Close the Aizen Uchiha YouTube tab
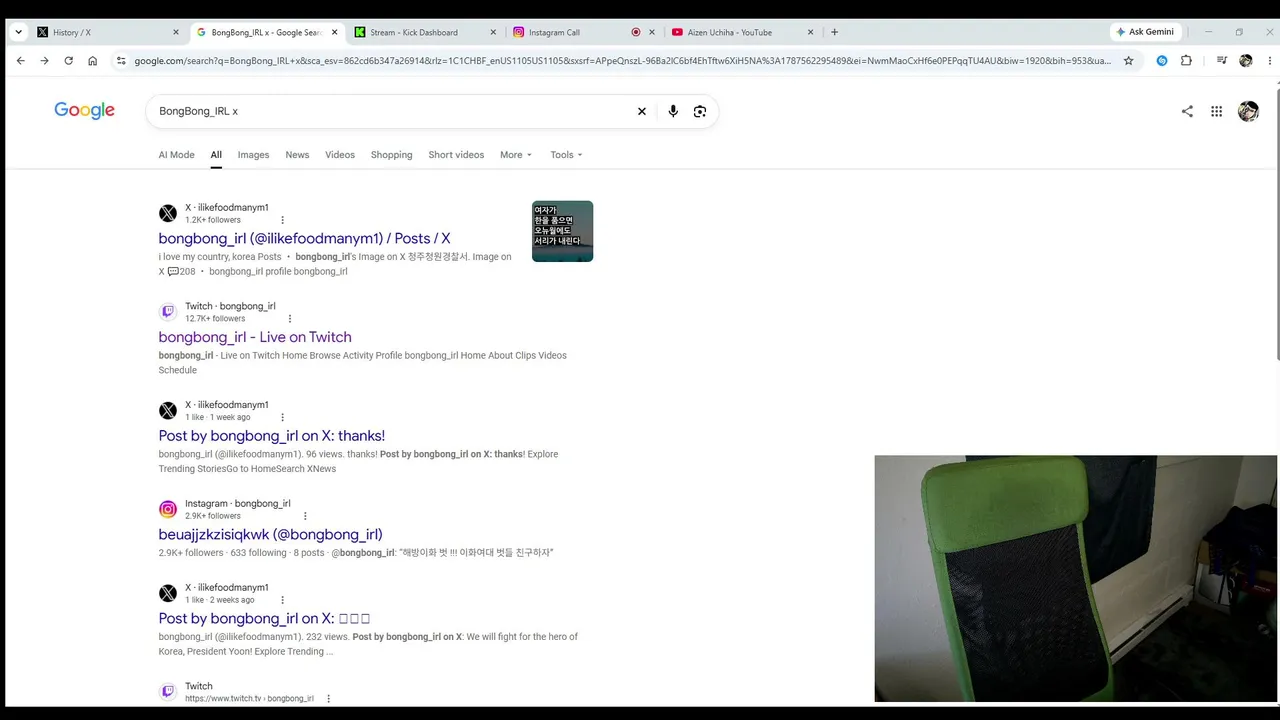Screen dimensions: 1280x720 pos(811,32)
